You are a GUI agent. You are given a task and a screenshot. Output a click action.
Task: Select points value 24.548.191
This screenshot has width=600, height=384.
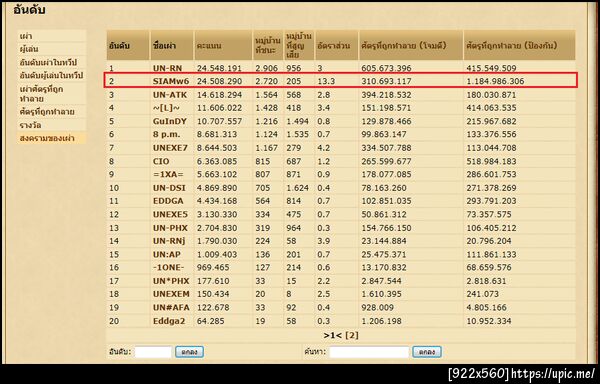click(219, 68)
